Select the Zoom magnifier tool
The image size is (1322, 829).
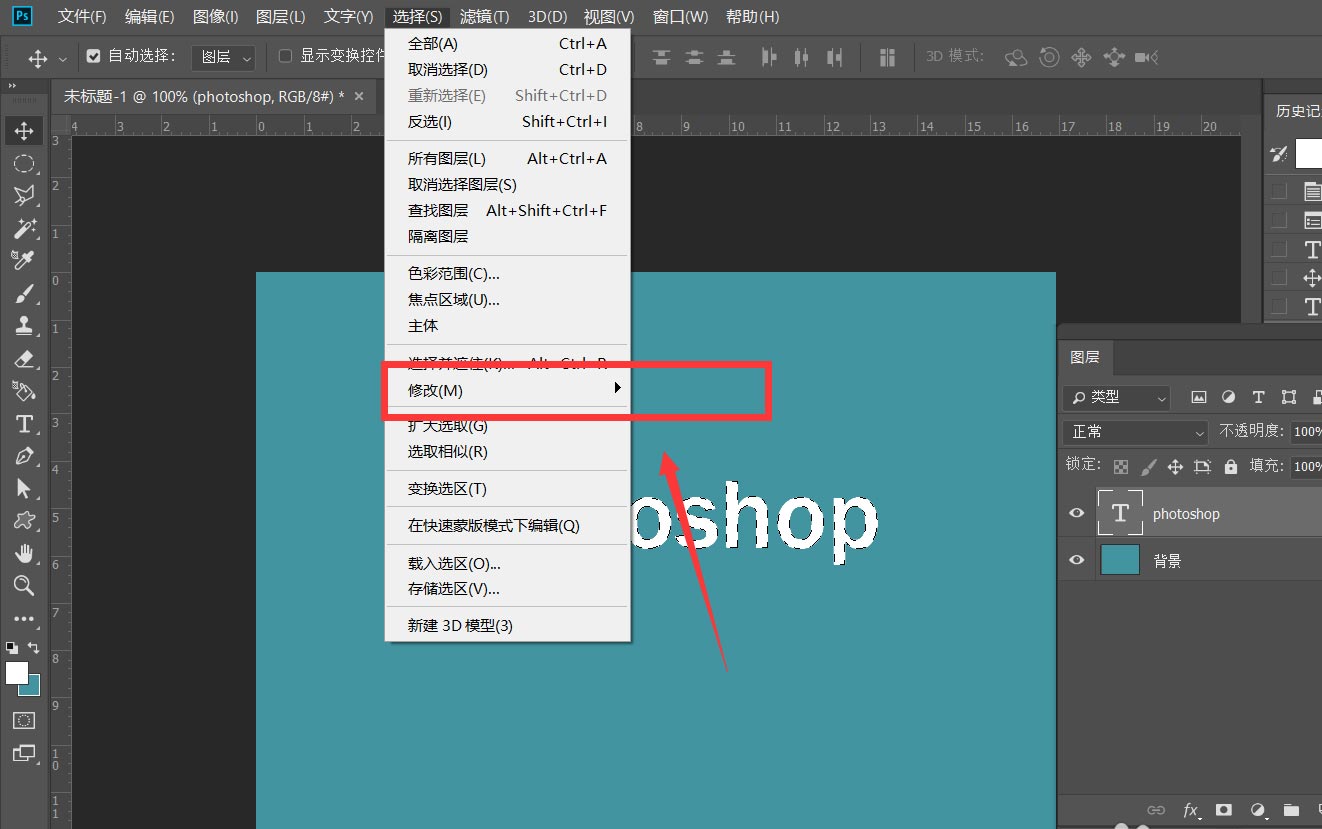point(24,585)
